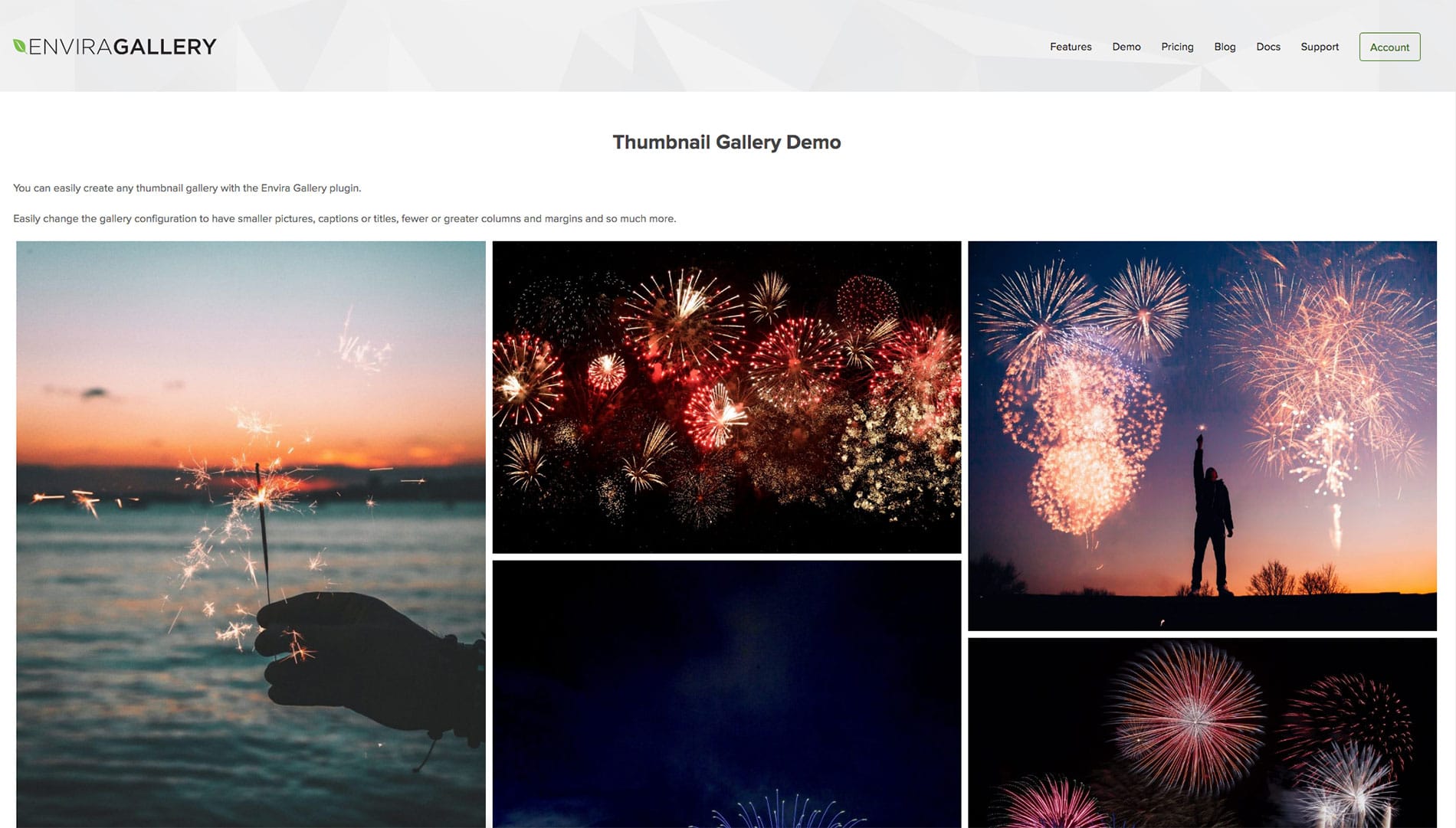Click the gallery configuration description paragraph

coord(344,218)
